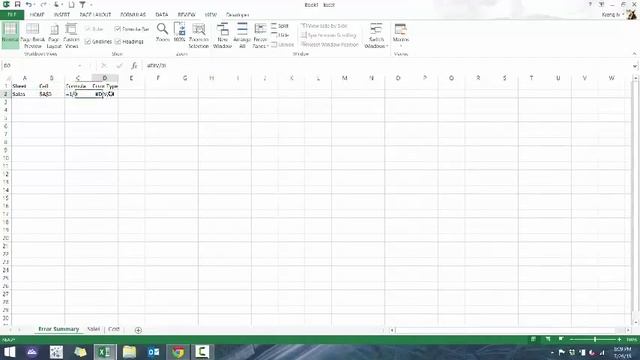Open the HOME ribbon tab
The image size is (640, 360).
[x=37, y=15]
